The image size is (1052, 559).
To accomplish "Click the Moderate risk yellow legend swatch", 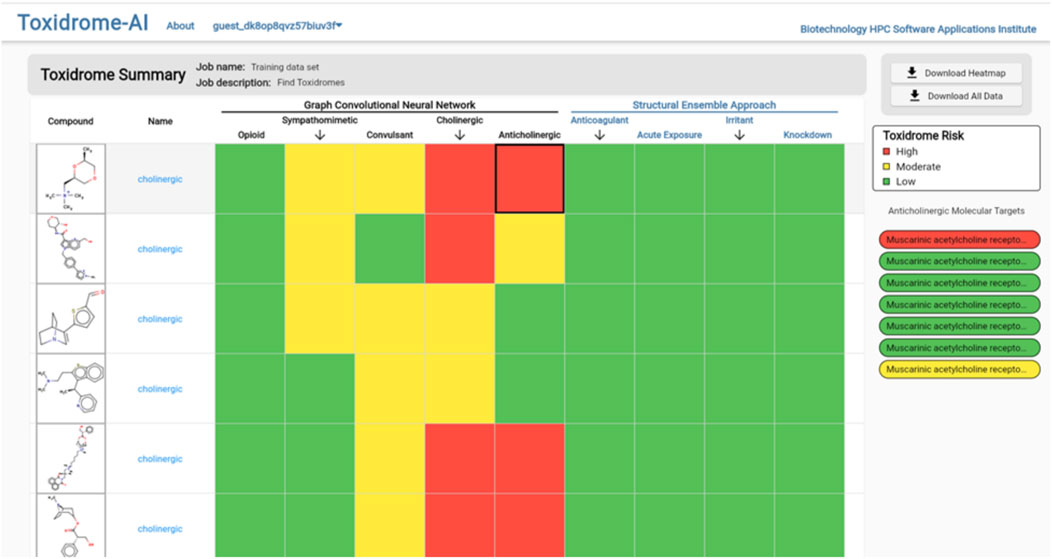I will pos(888,166).
